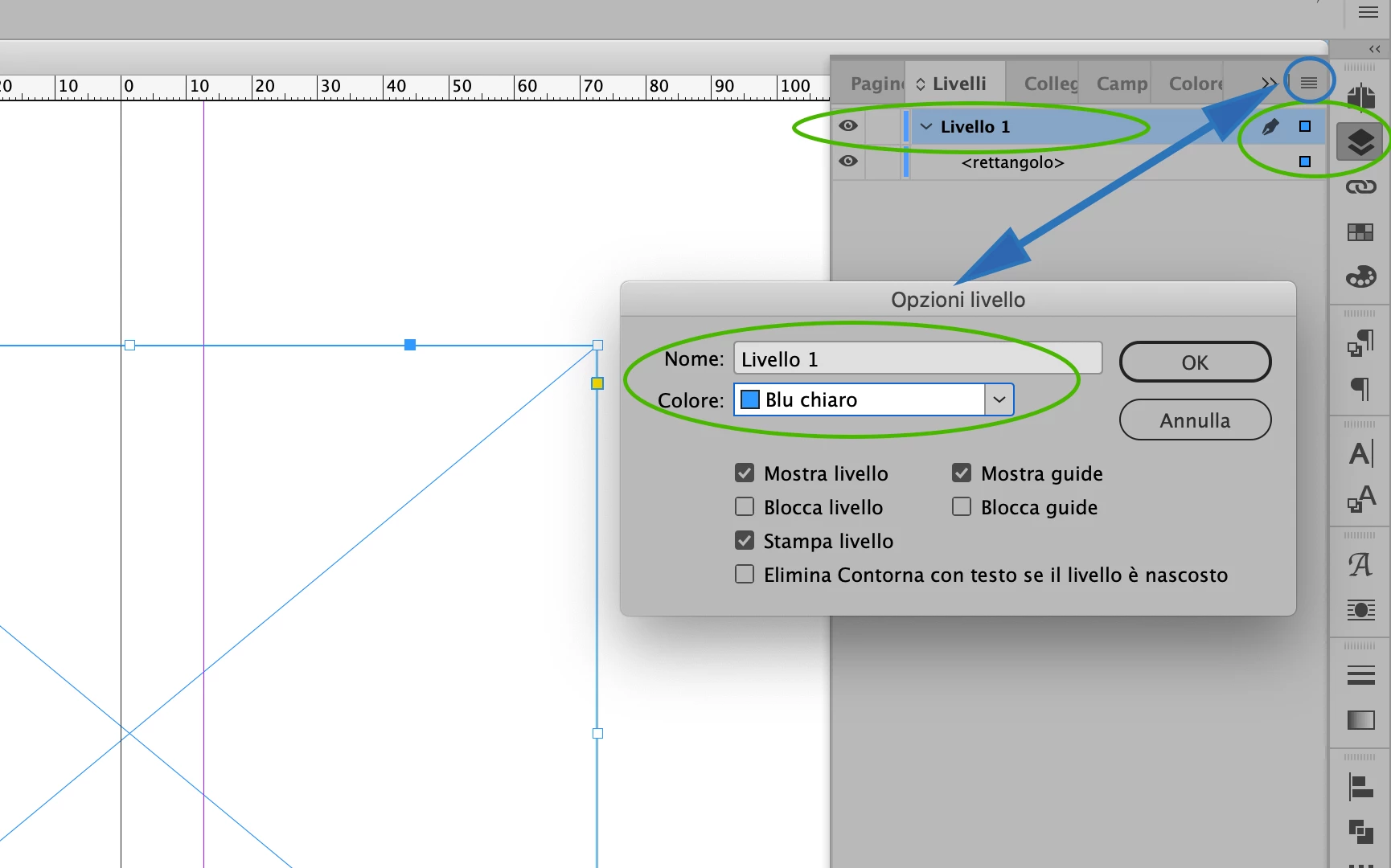Enable Elimina Contorna con testo checkbox
Image resolution: width=1391 pixels, height=868 pixels.
745,575
